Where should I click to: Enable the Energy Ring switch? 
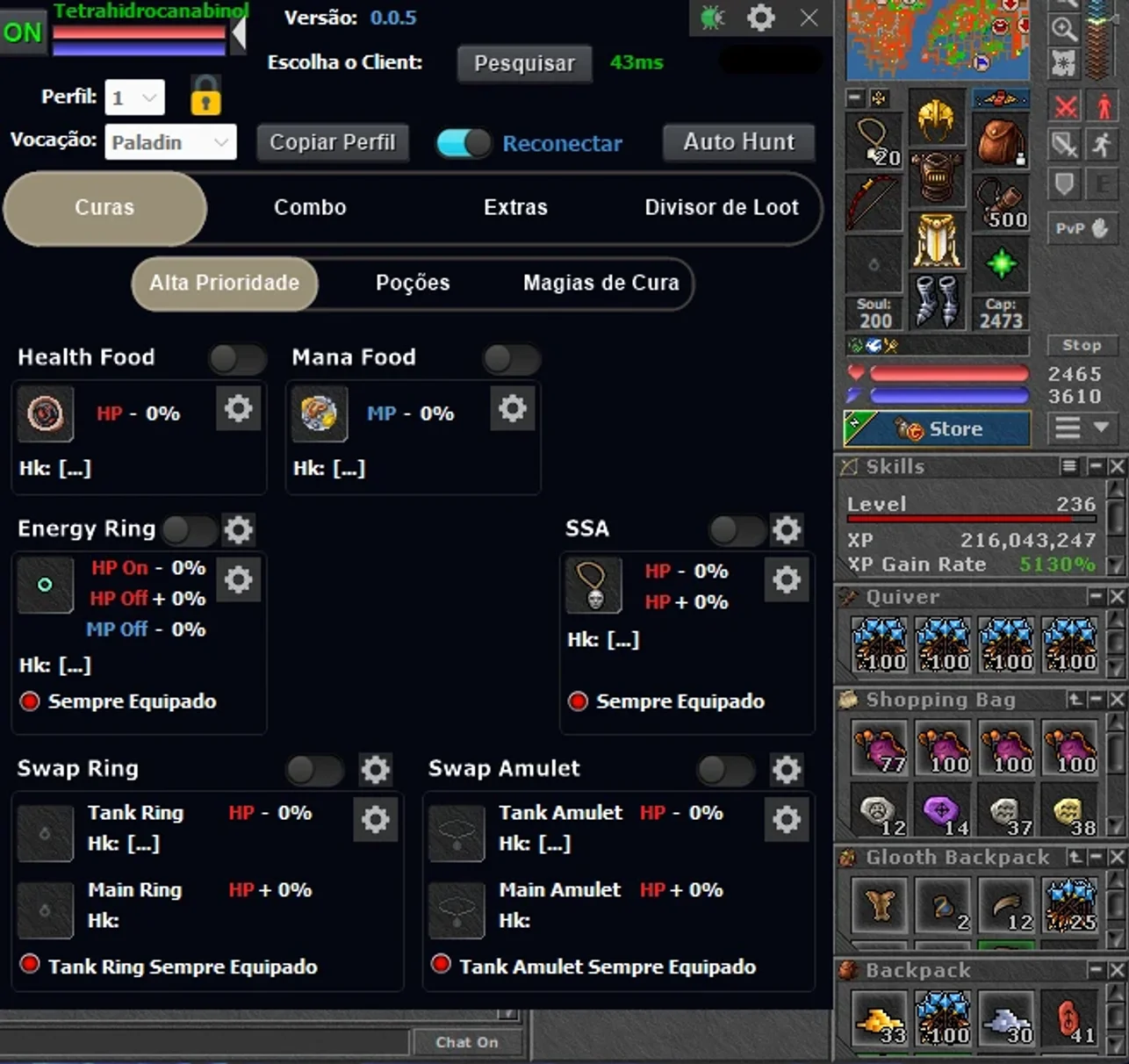[190, 529]
